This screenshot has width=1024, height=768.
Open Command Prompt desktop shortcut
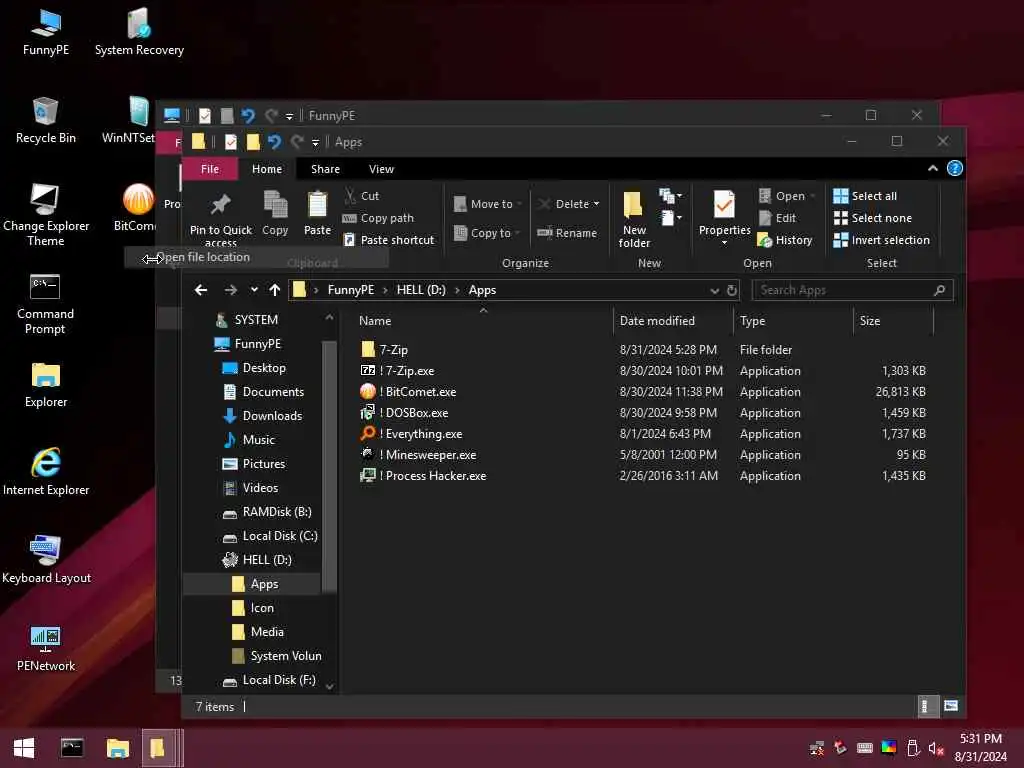(45, 304)
